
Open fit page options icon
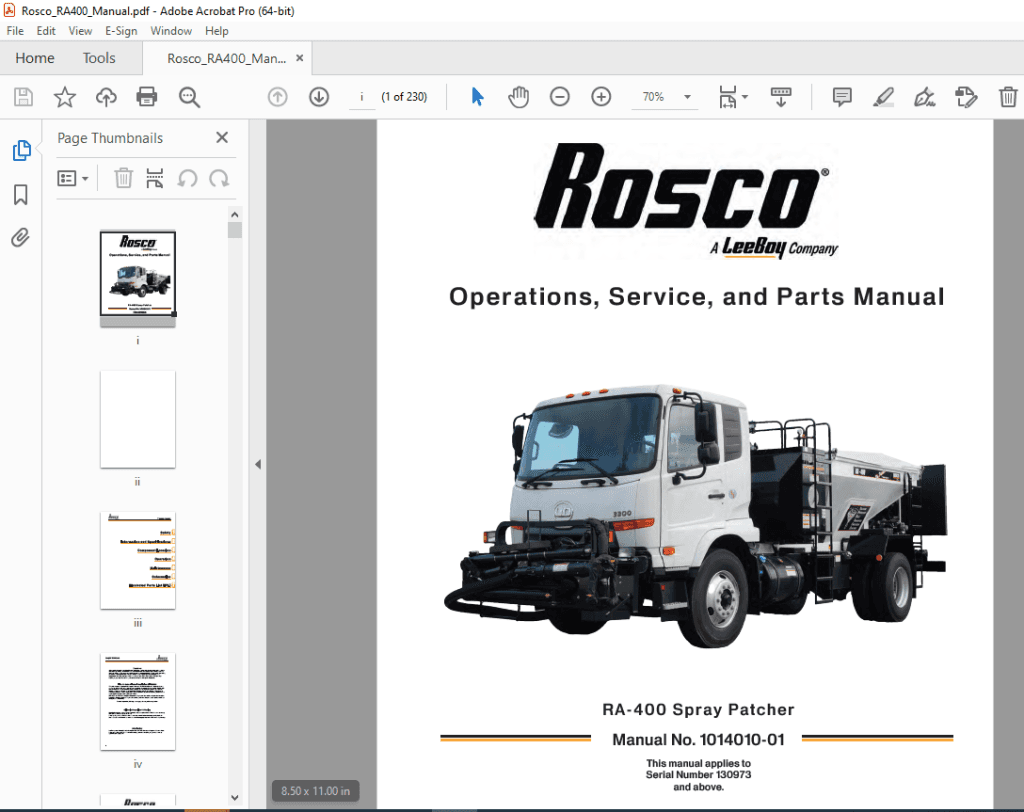(733, 97)
